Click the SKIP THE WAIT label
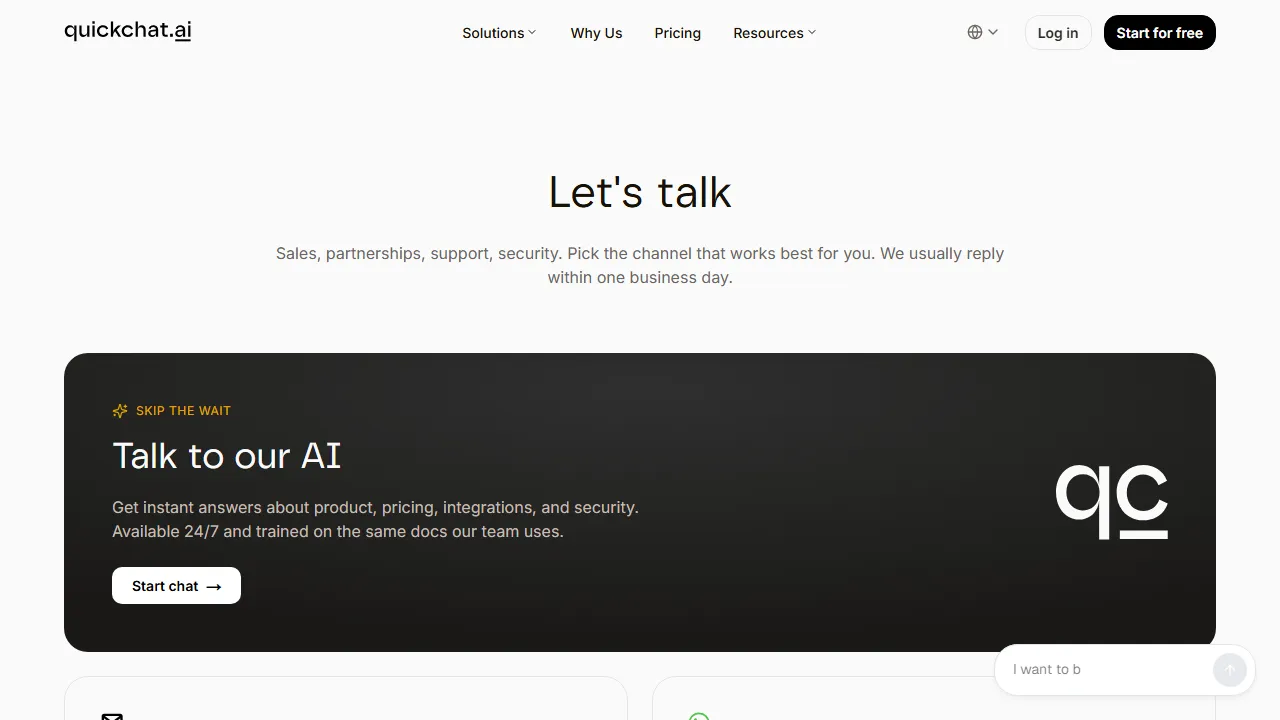Image resolution: width=1280 pixels, height=720 pixels. pos(183,411)
